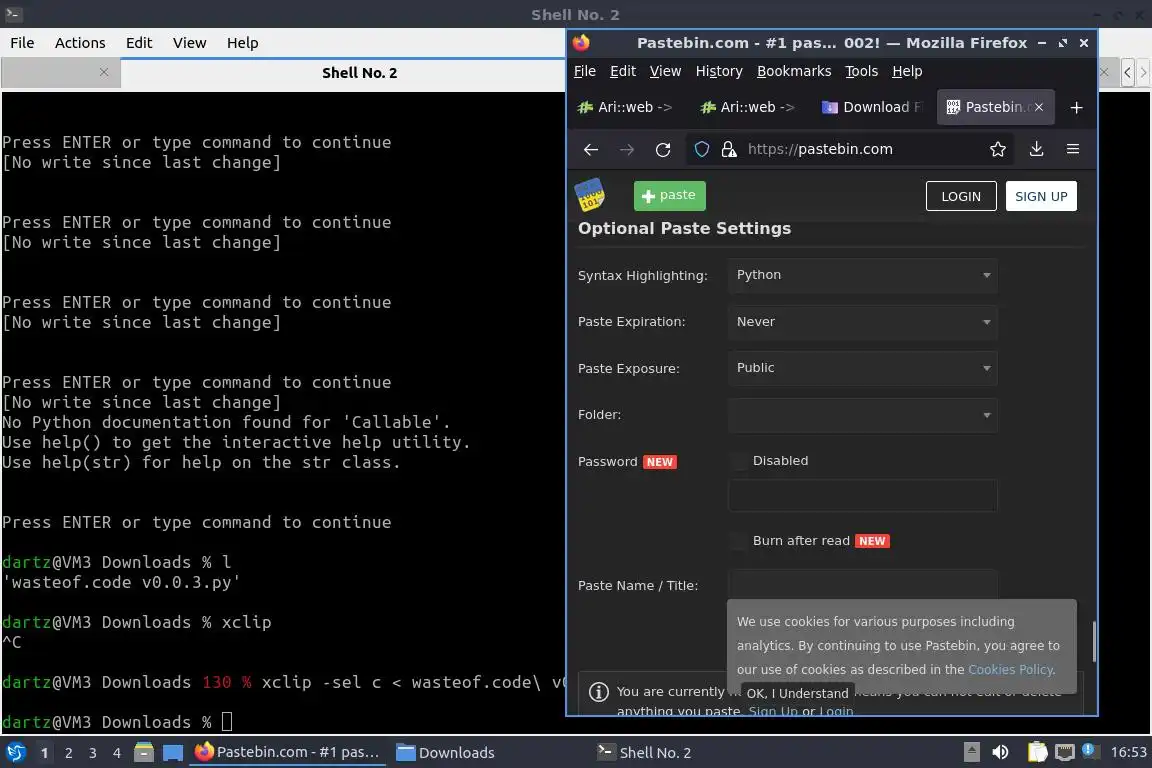Open the Firefox History menu
1152x768 pixels.
[x=719, y=71]
